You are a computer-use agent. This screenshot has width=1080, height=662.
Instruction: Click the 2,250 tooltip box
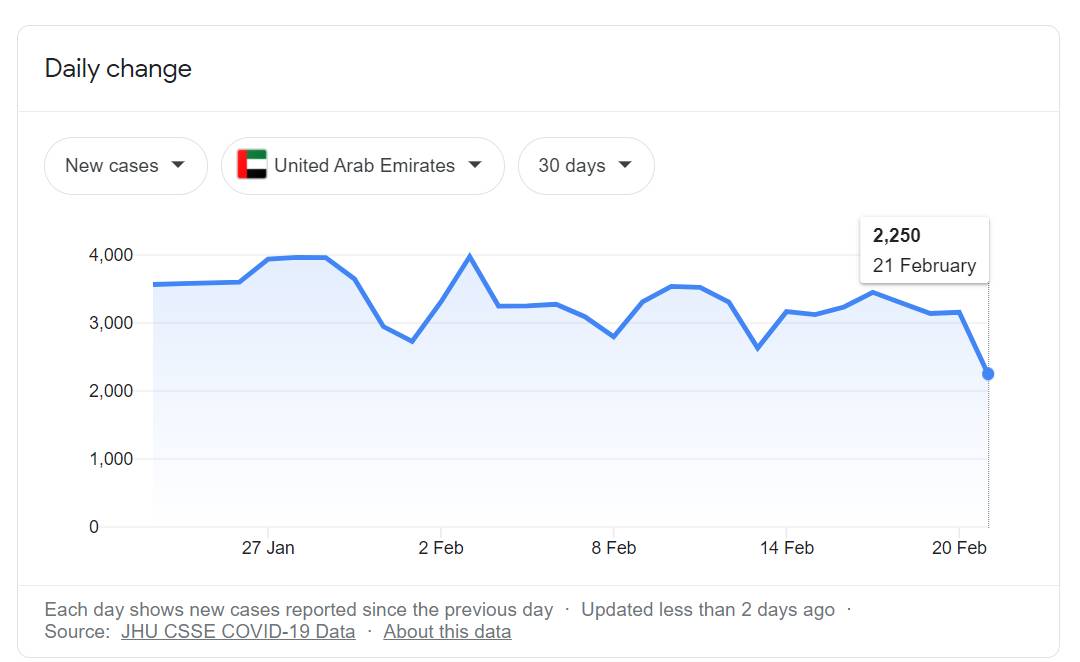[x=924, y=250]
